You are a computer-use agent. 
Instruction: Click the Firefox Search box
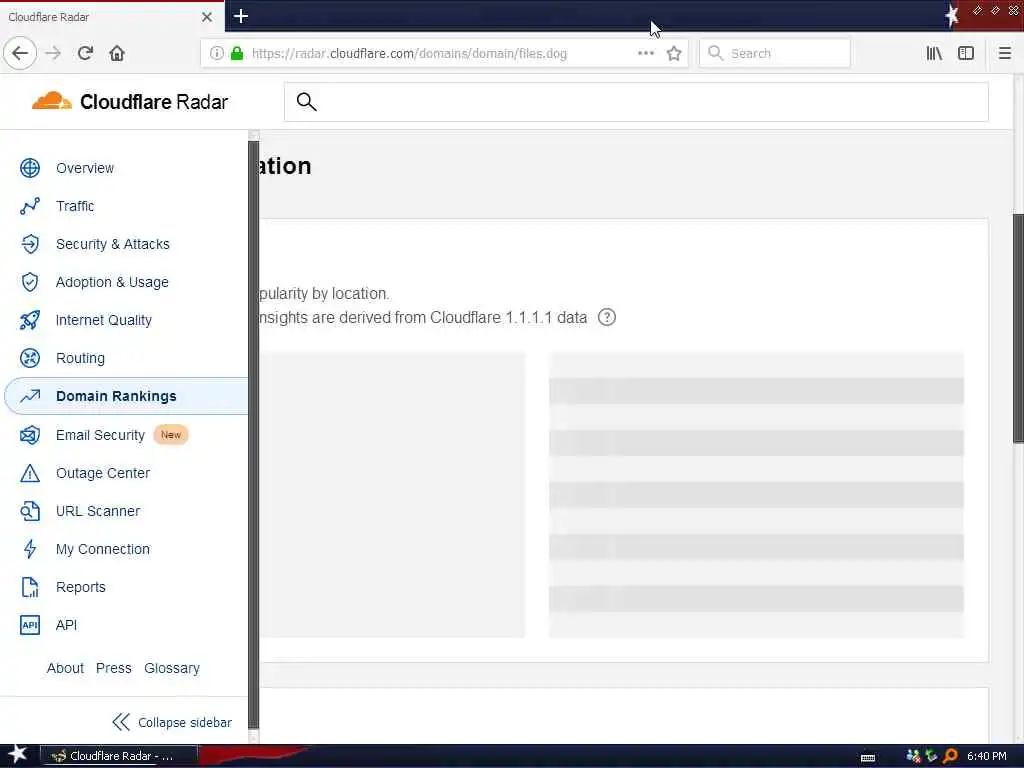click(775, 54)
